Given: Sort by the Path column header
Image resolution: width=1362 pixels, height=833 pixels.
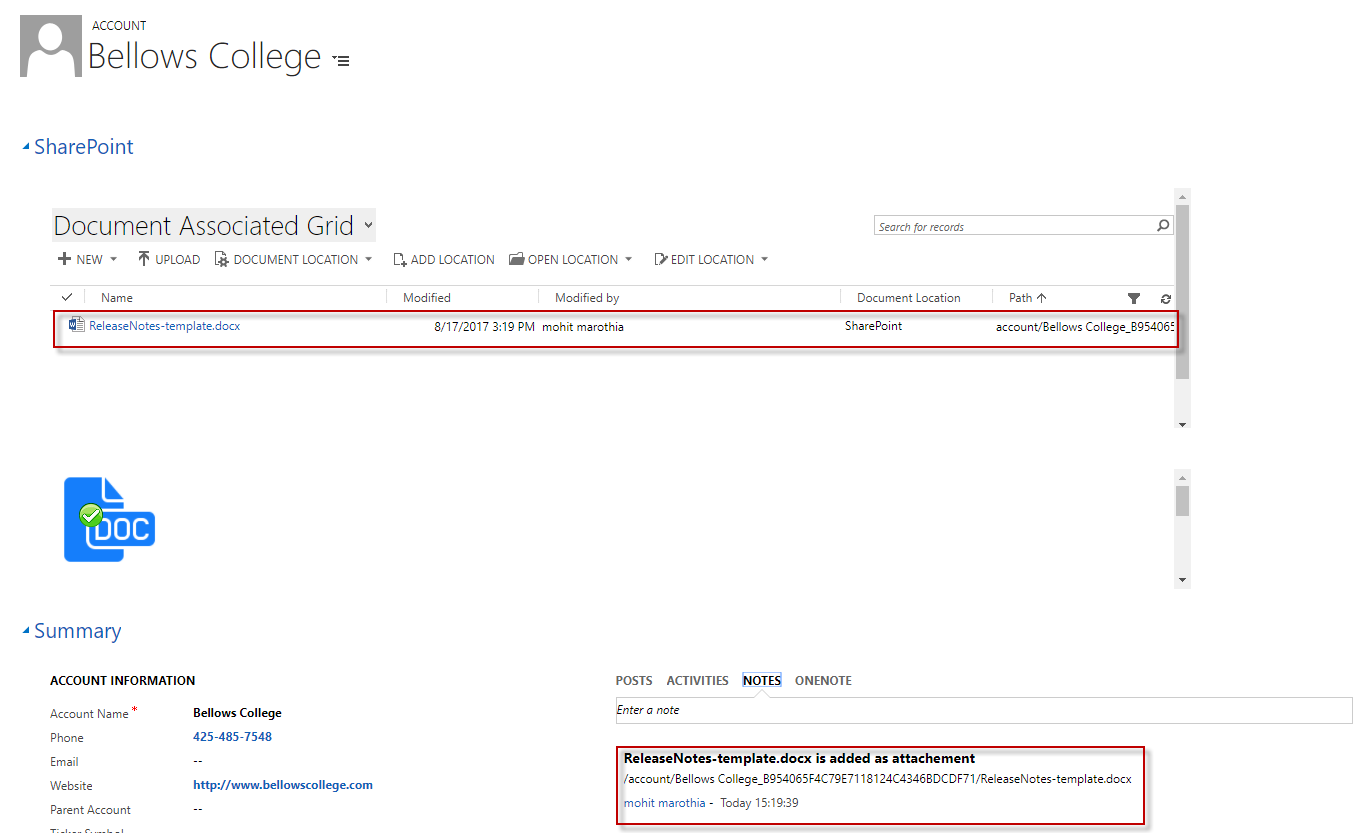Looking at the screenshot, I should tap(1027, 298).
